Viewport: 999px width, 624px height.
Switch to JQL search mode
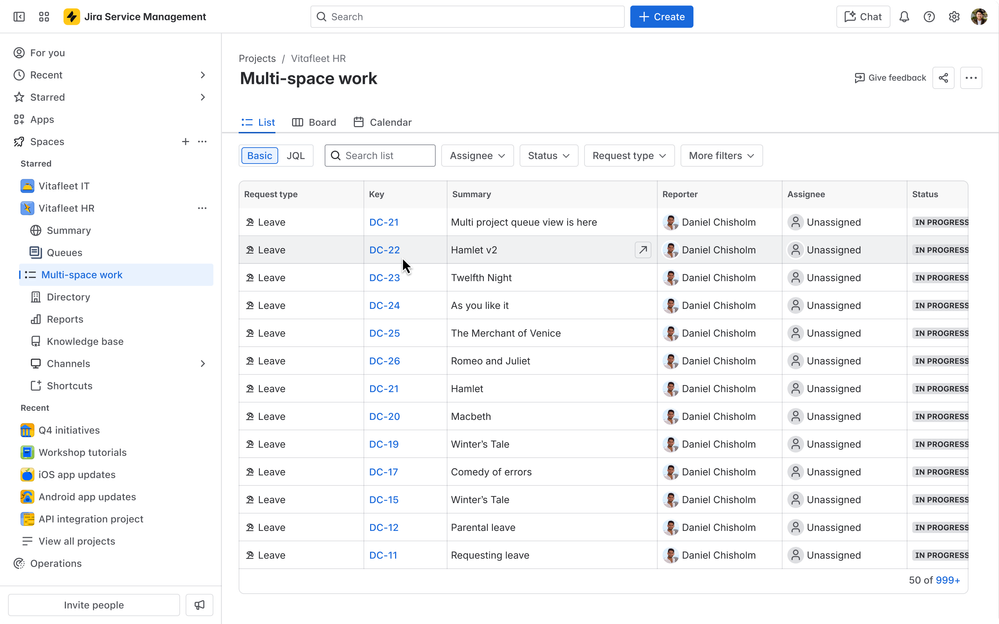click(296, 156)
